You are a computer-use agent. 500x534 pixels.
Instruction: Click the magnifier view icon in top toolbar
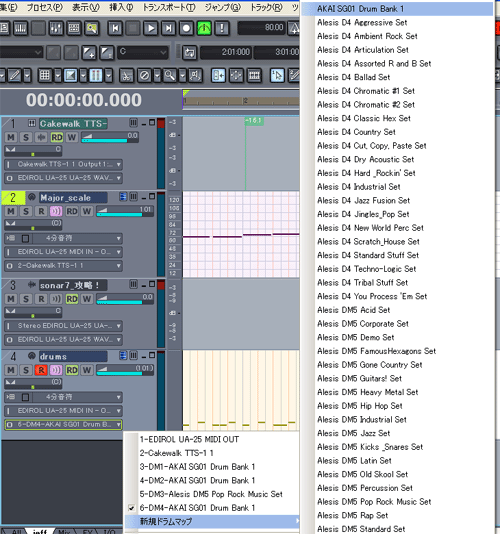92,28
